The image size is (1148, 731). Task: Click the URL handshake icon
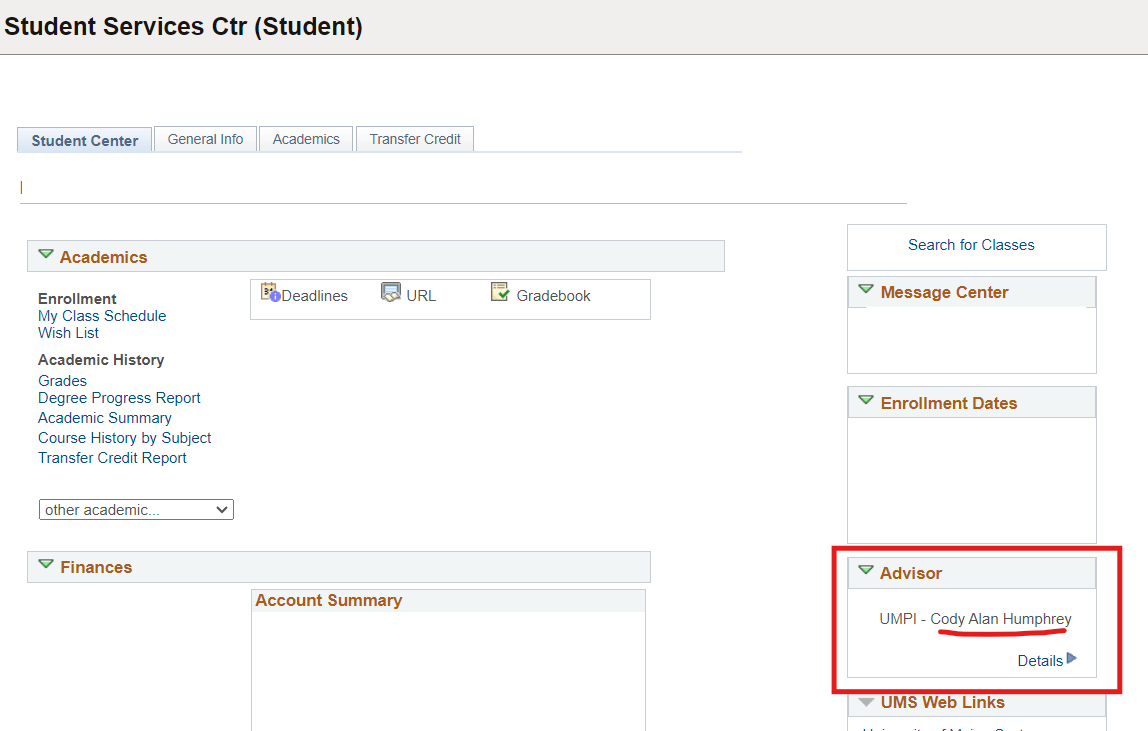(391, 292)
